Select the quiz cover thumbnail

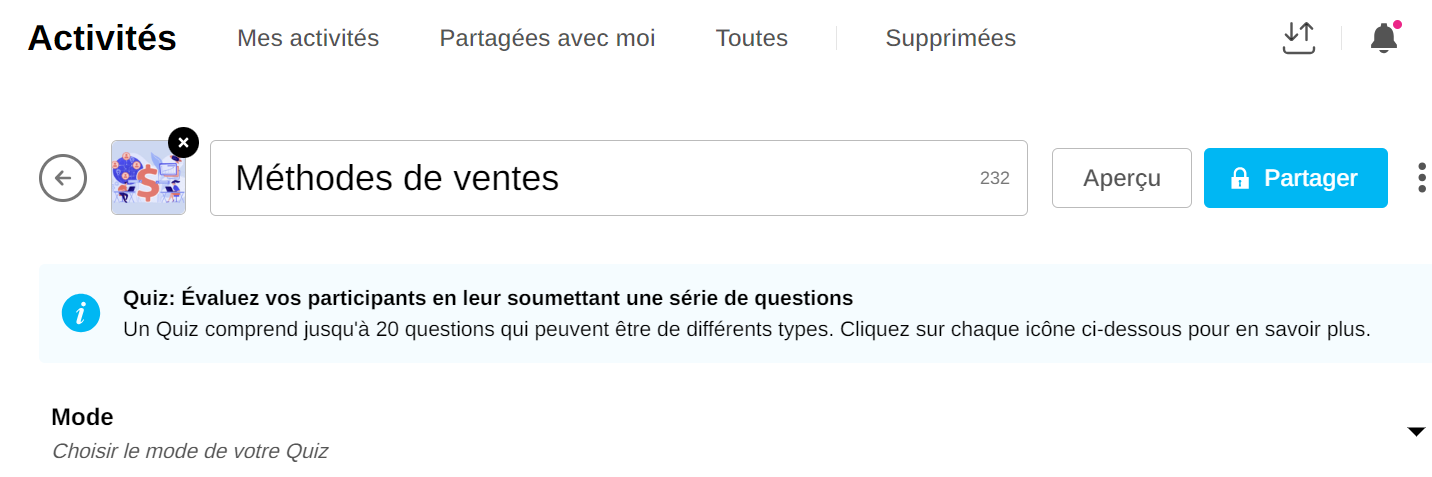pyautogui.click(x=147, y=180)
